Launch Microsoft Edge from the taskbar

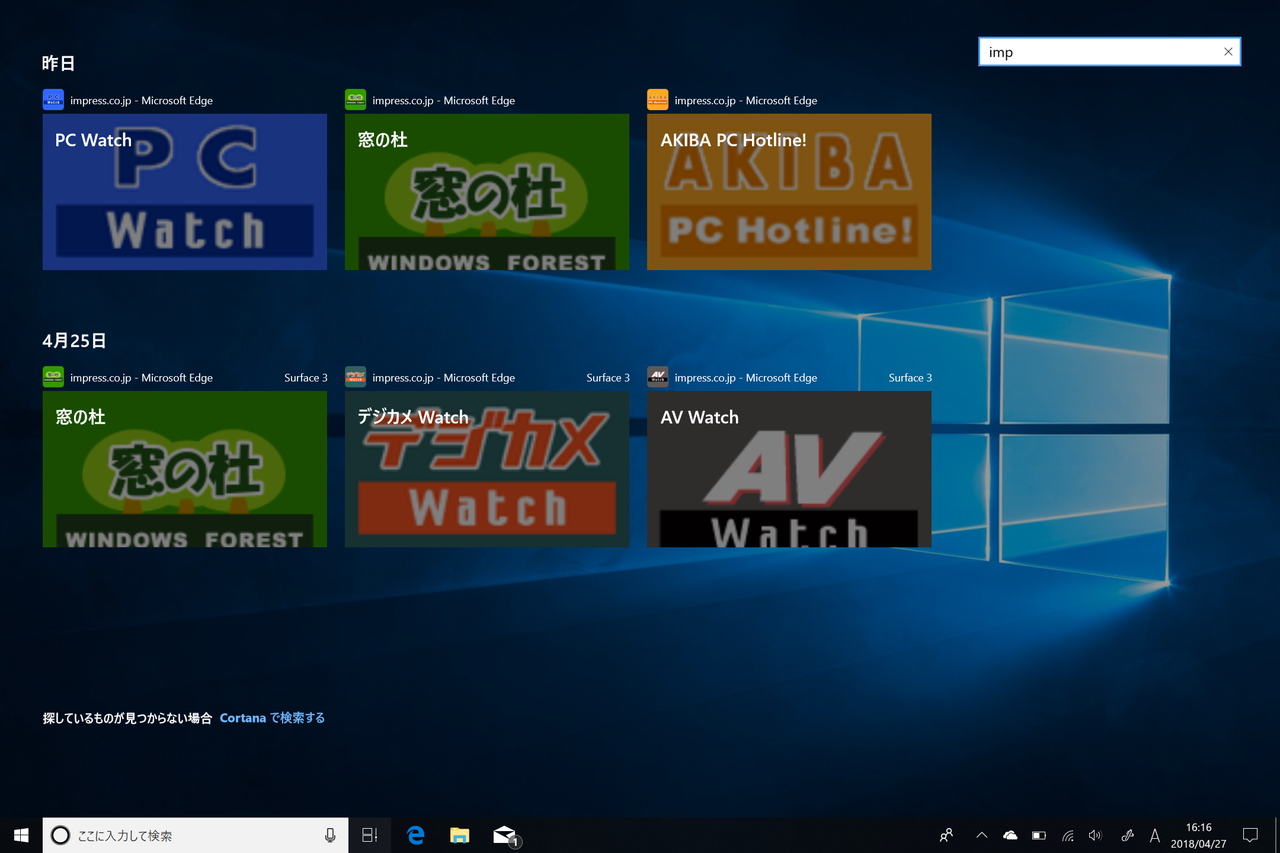coord(416,835)
